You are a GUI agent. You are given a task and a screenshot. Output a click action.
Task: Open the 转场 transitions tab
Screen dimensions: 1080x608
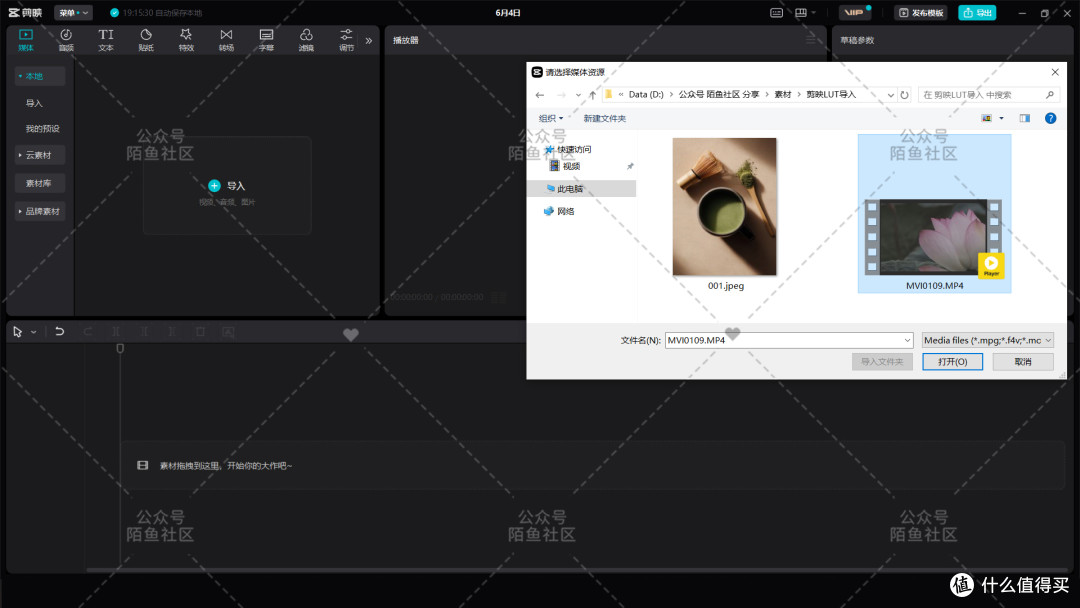pos(226,40)
